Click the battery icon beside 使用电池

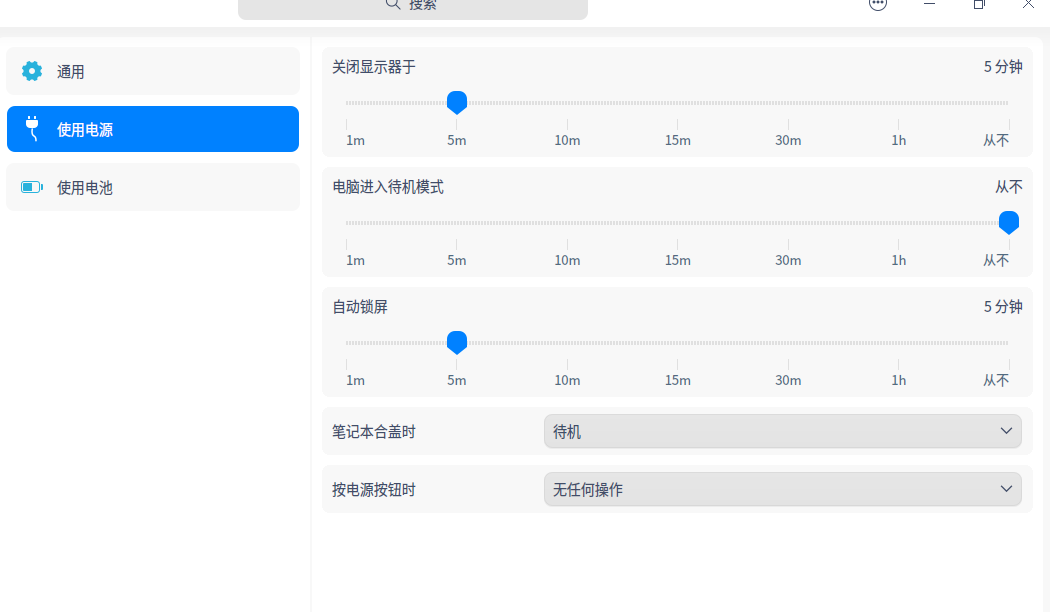coord(31,186)
